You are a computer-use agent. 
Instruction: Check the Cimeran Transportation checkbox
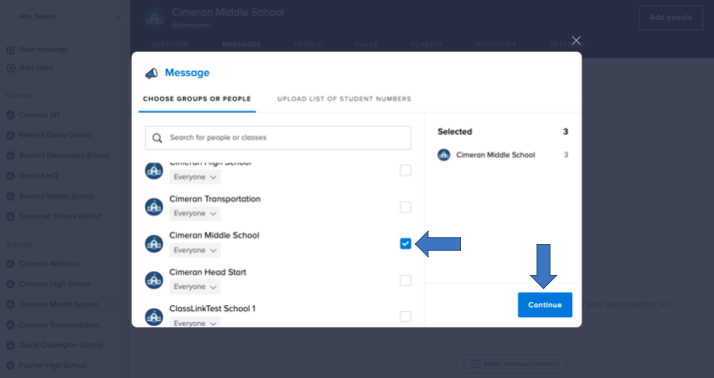[405, 207]
